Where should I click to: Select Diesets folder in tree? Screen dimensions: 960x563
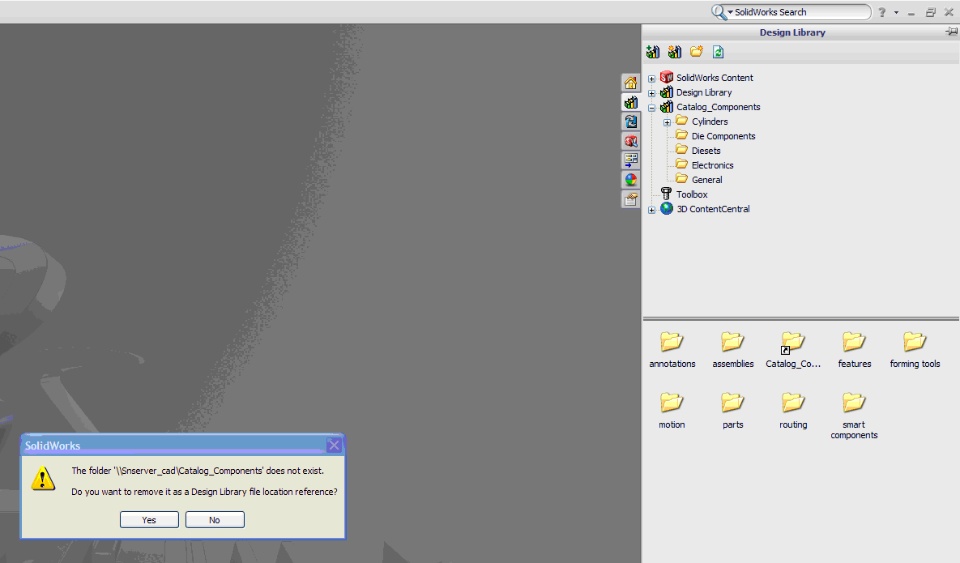706,151
